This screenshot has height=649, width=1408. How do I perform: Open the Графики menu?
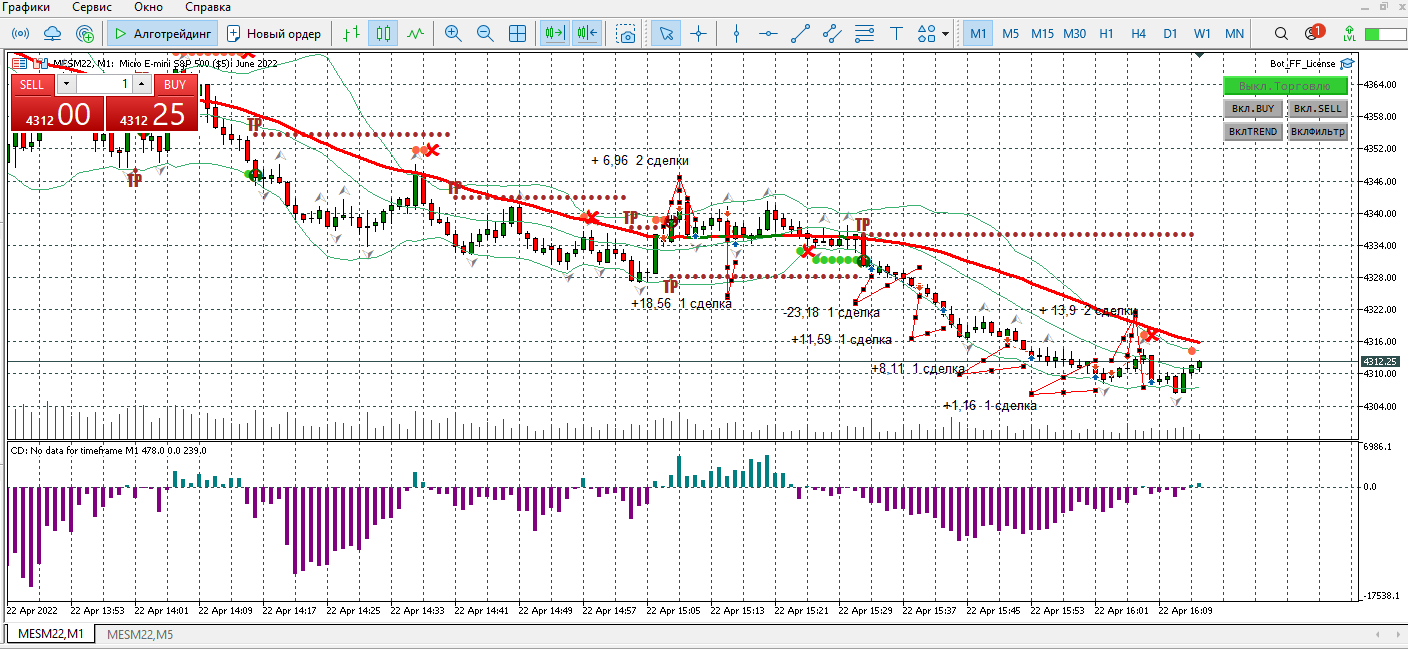tap(26, 7)
